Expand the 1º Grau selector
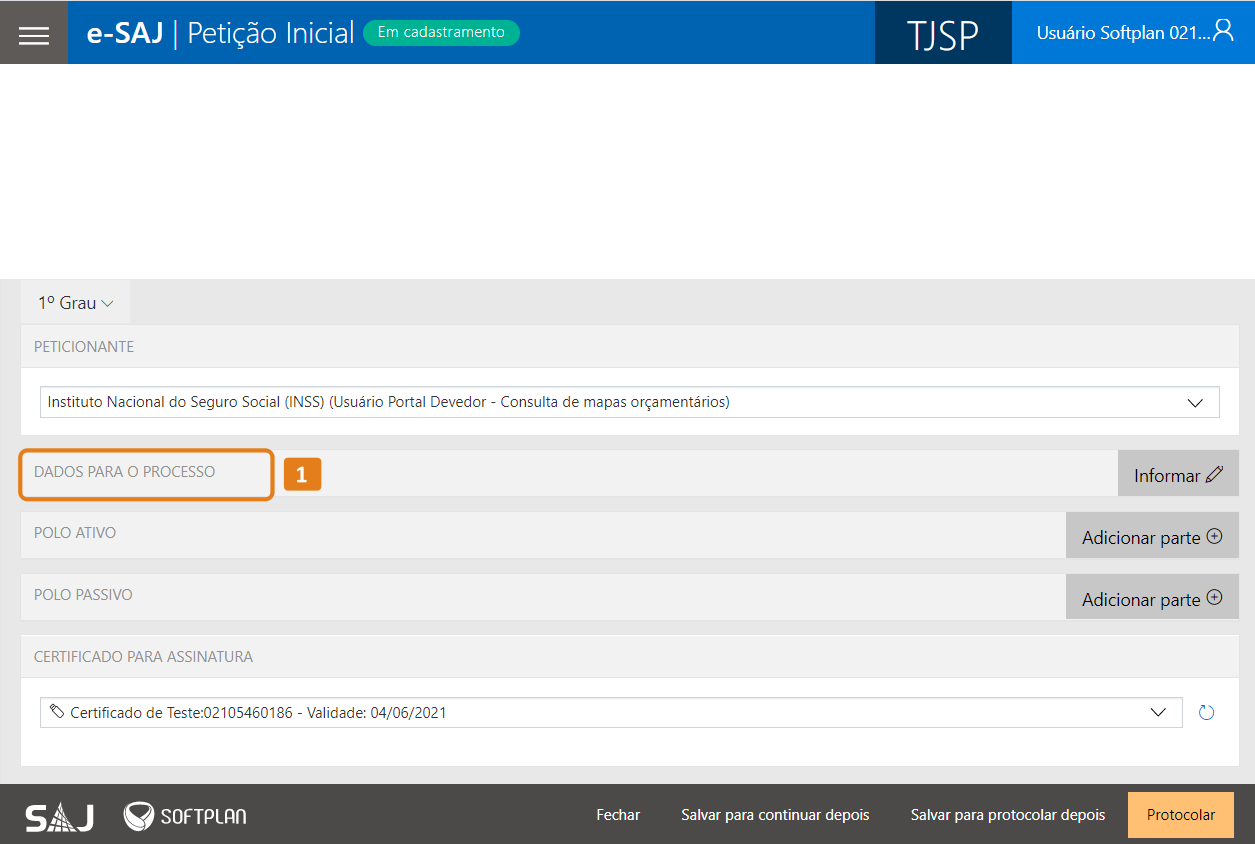The width and height of the screenshot is (1255, 844). [x=76, y=303]
